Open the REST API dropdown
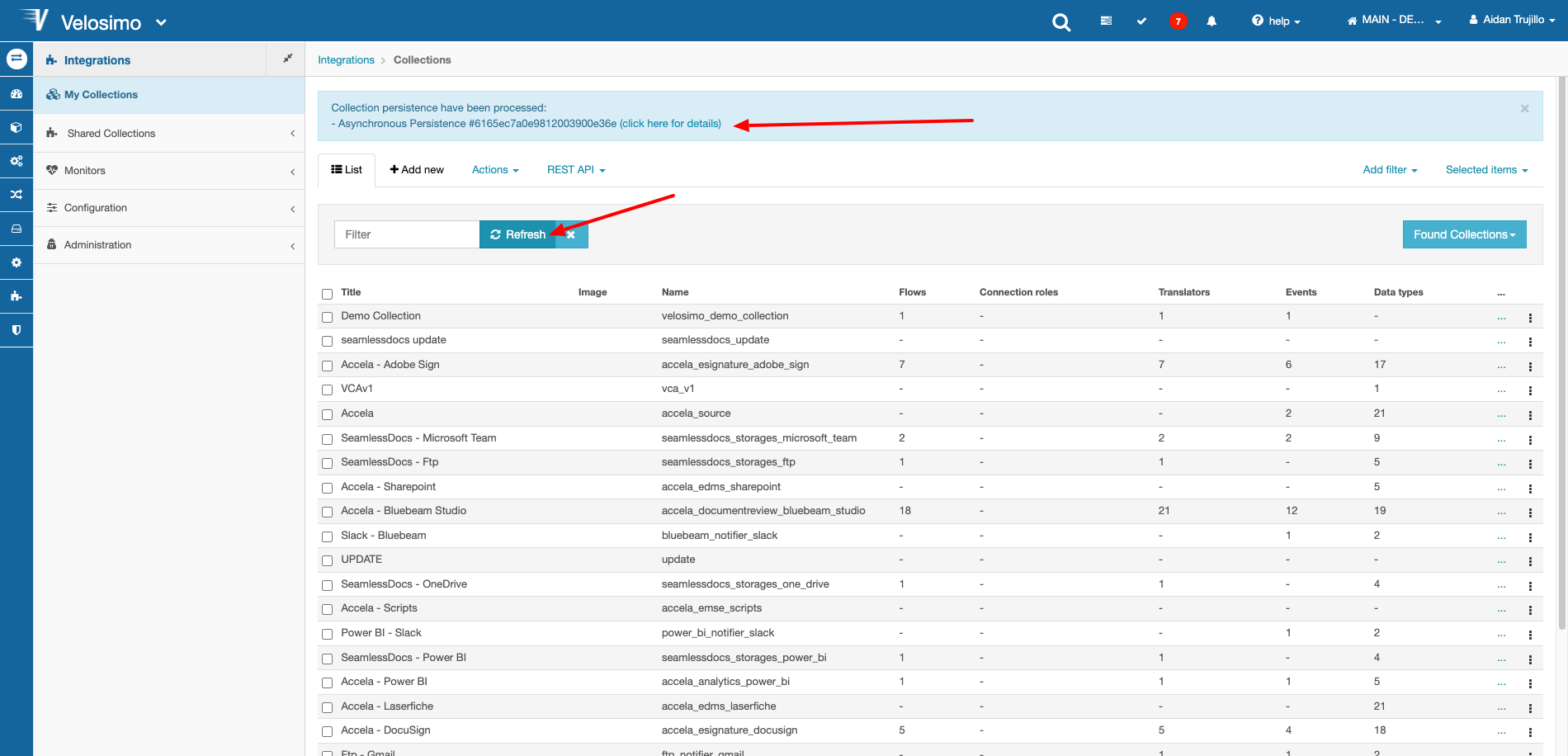This screenshot has height=756, width=1568. 576,170
